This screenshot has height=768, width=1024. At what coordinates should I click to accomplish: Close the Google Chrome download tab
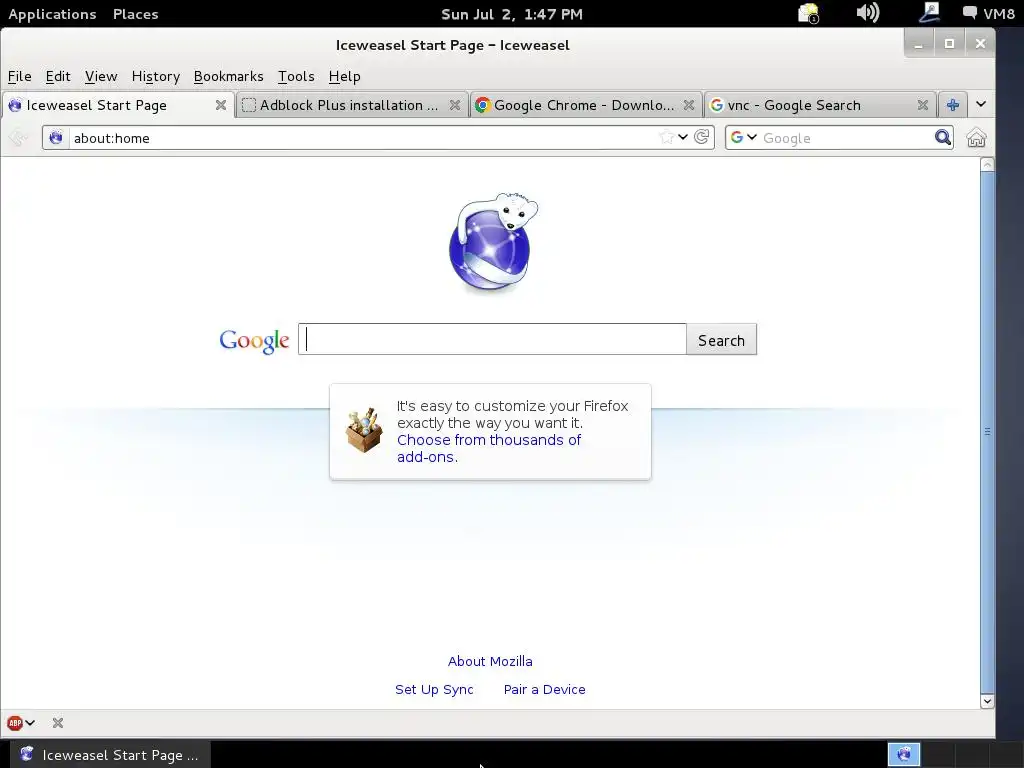coord(688,105)
